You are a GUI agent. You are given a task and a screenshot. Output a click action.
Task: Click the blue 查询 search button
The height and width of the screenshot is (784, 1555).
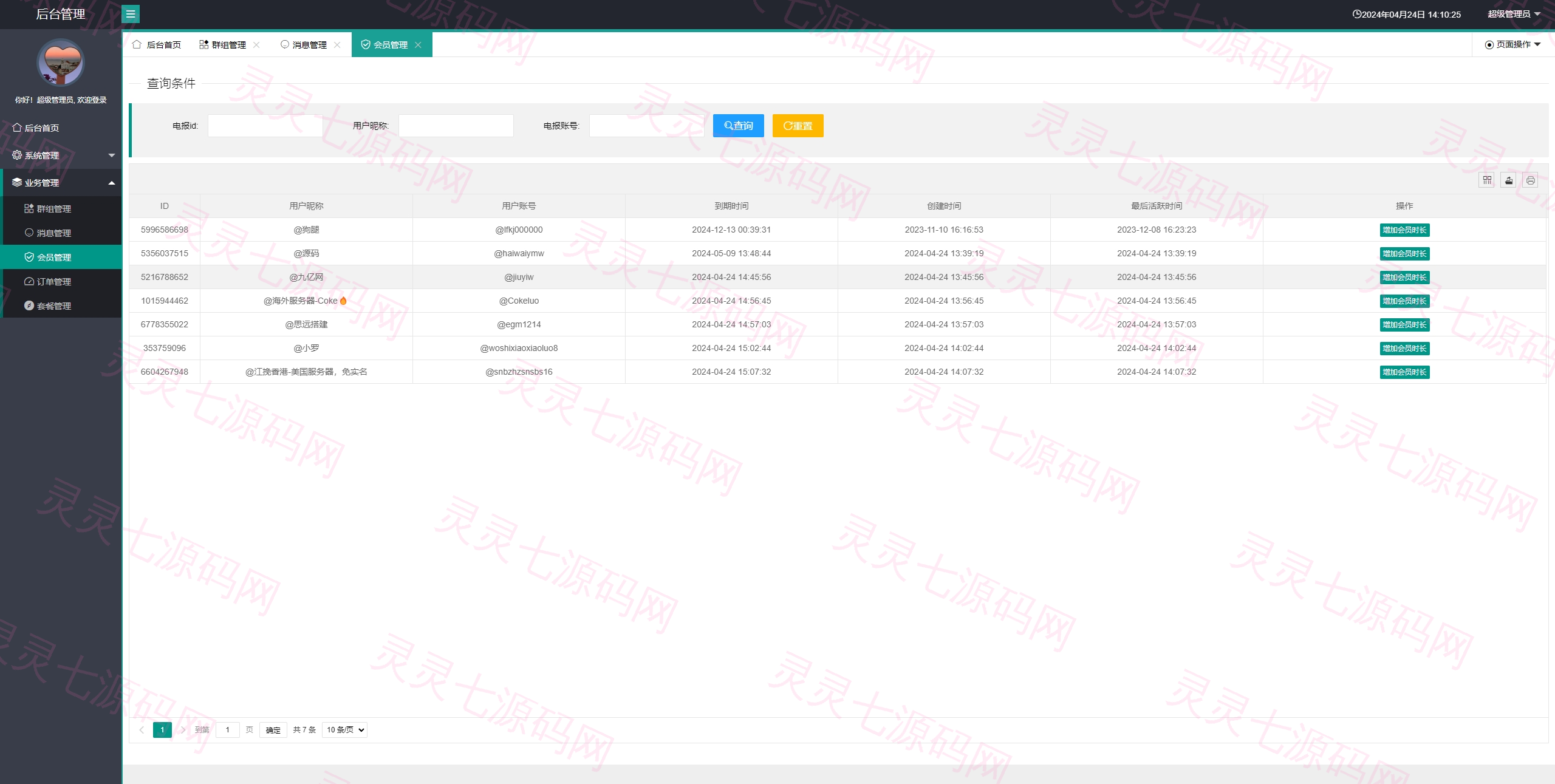coord(738,126)
